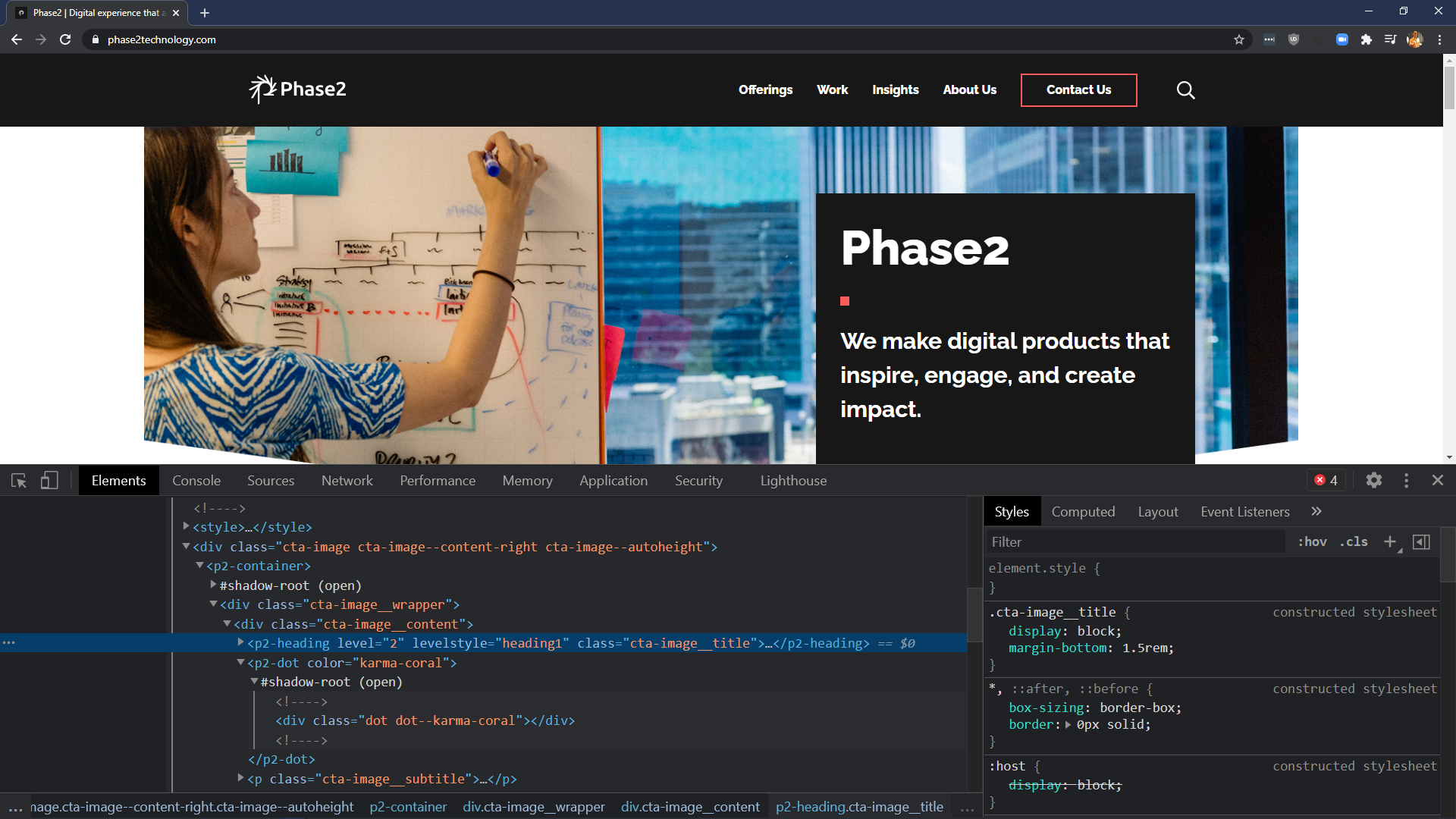
Task: Reload the page
Action: point(65,39)
